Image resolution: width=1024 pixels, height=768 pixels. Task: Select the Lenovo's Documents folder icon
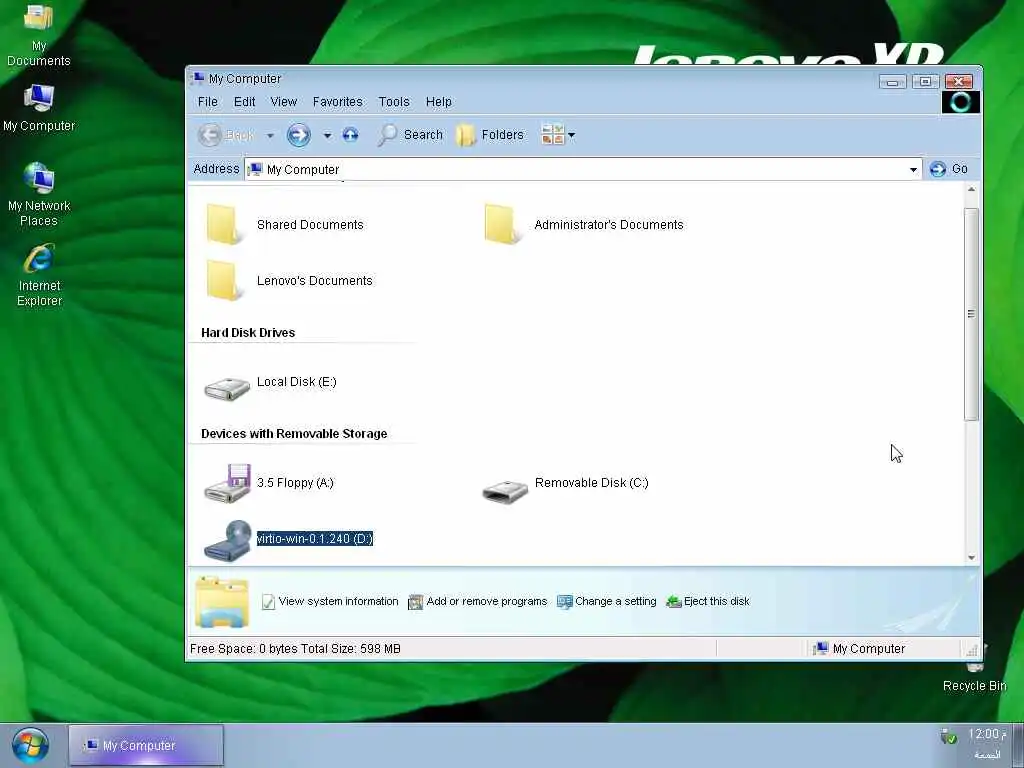tap(223, 280)
